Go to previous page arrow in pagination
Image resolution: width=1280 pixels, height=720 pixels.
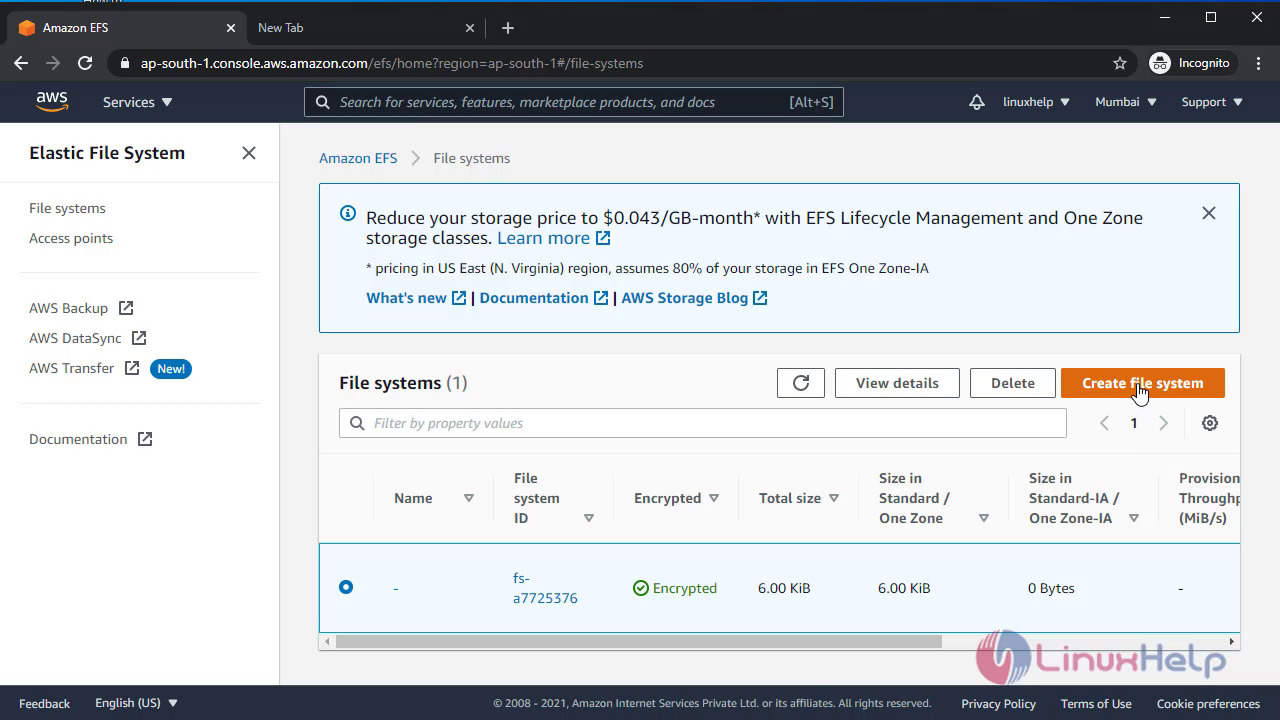pos(1104,423)
